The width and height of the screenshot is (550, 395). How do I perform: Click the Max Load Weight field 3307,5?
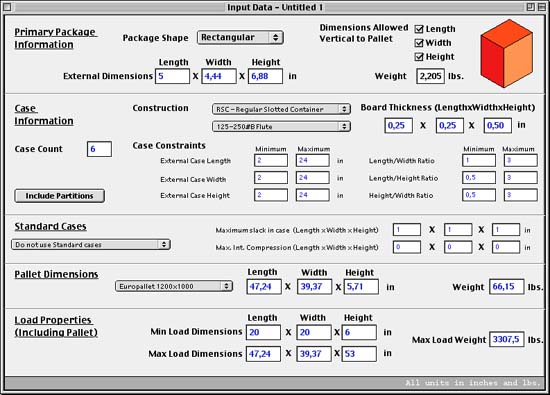(507, 339)
